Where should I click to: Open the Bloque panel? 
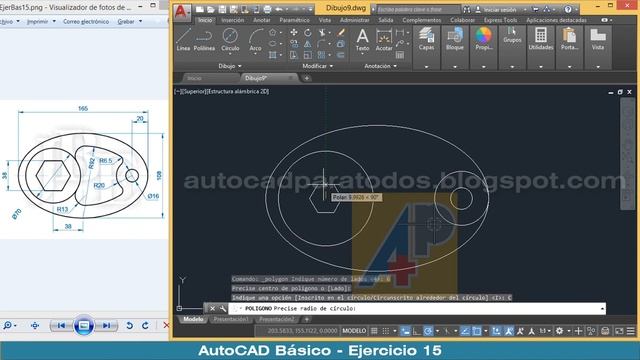[x=455, y=39]
